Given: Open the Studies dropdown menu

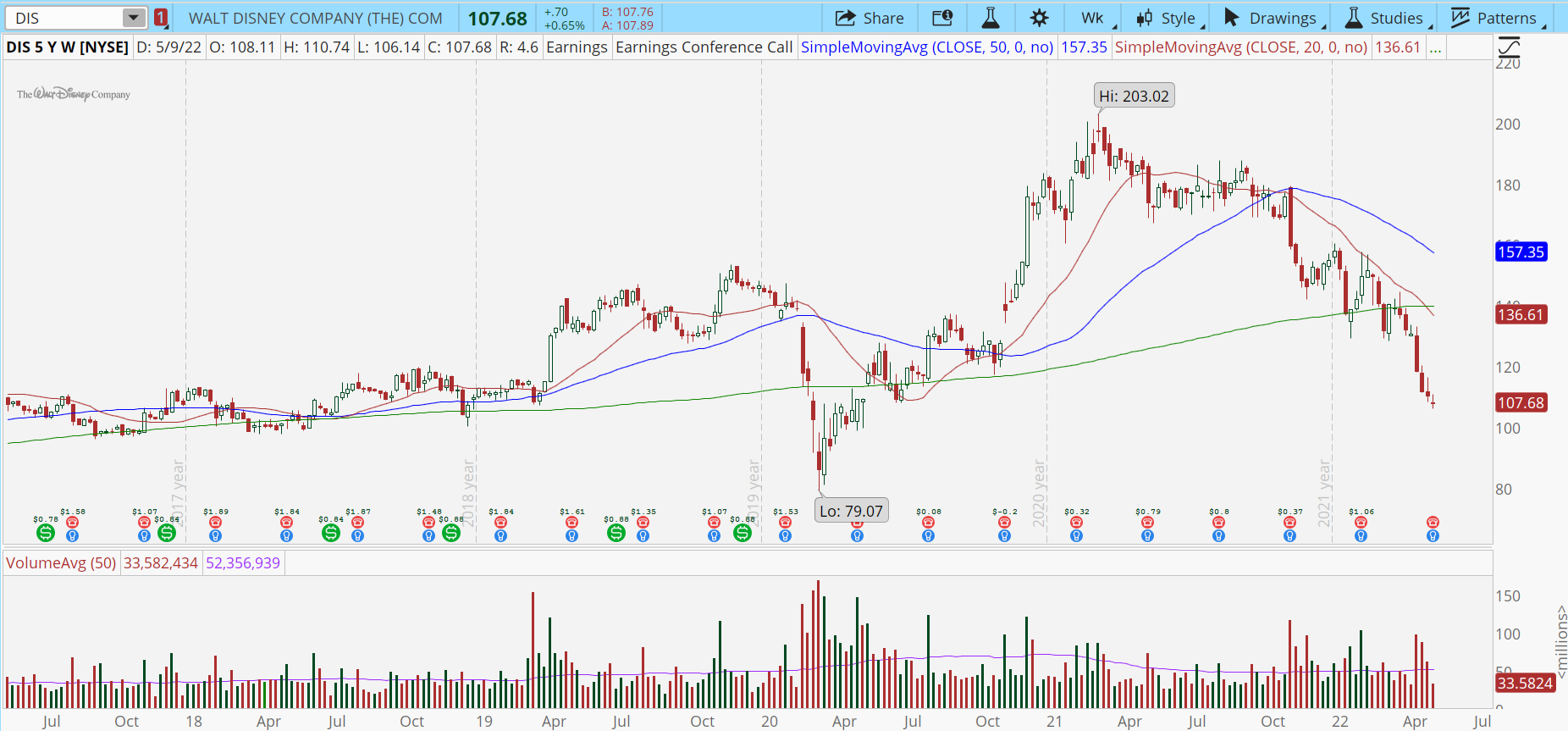Looking at the screenshot, I should tap(1388, 18).
